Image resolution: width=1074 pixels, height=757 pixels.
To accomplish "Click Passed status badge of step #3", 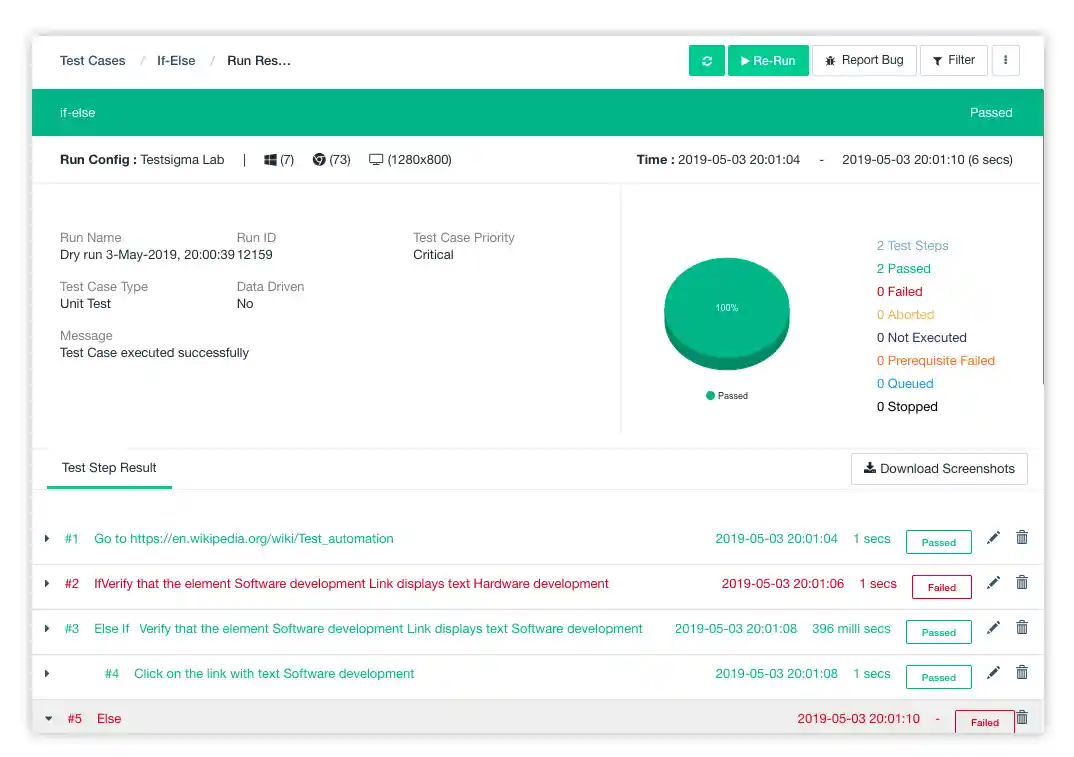I will tap(938, 632).
